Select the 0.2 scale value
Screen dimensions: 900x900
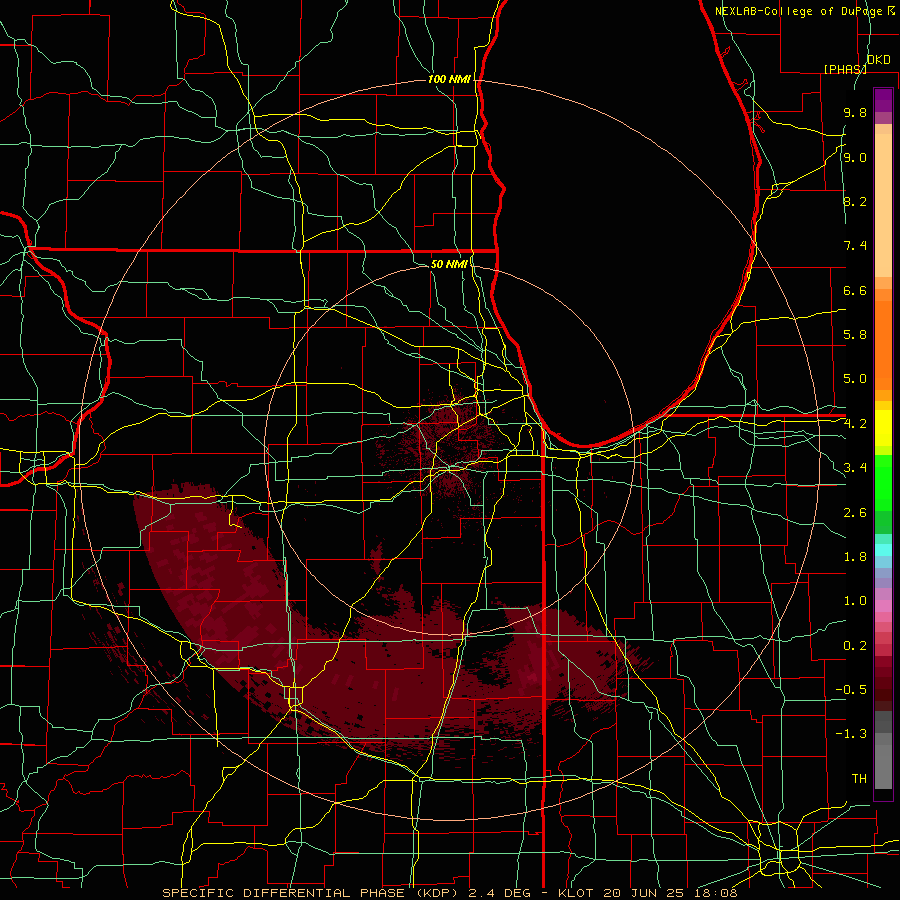click(x=855, y=646)
